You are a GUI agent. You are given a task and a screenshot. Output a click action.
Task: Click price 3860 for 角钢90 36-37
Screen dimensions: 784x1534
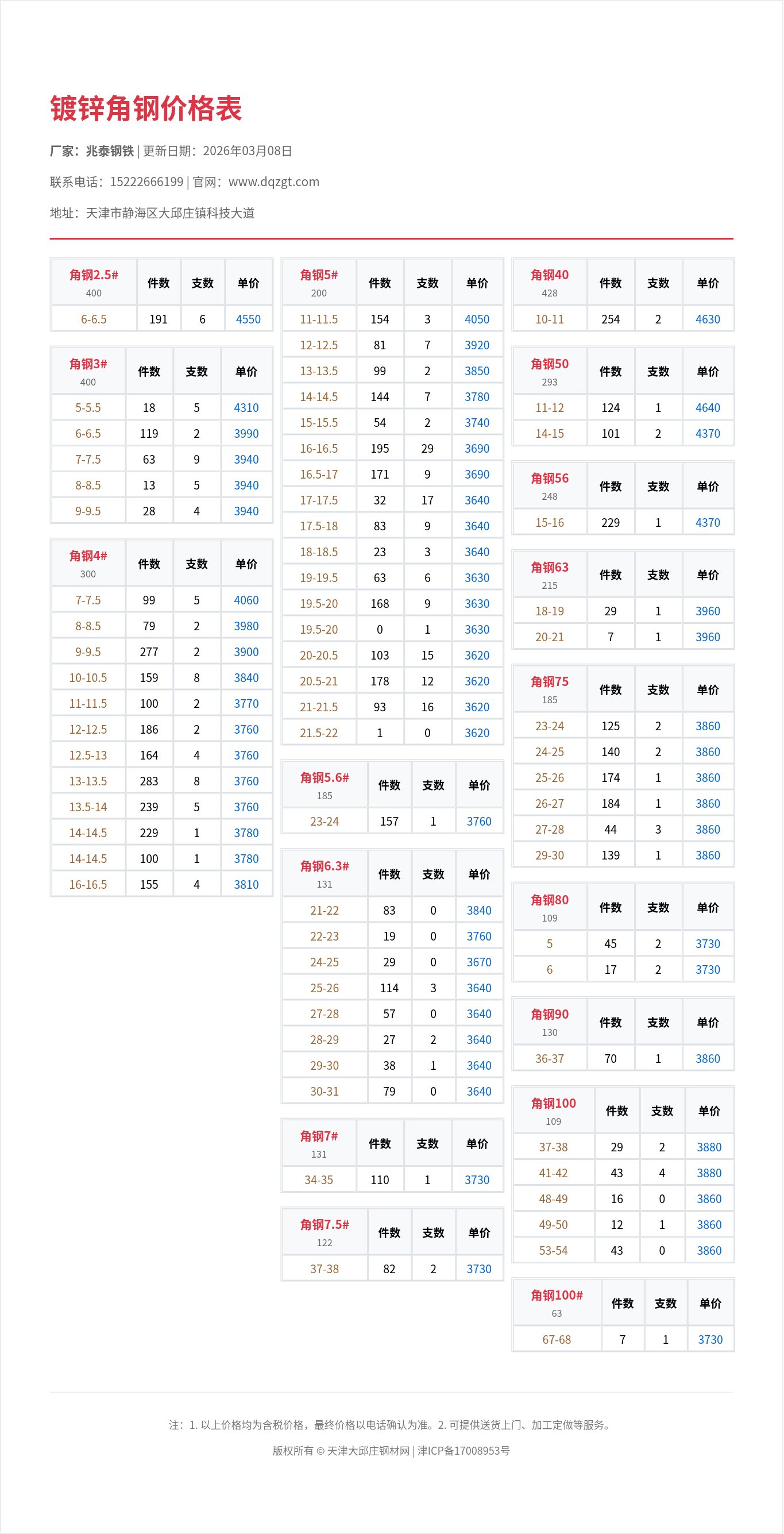coord(708,1059)
